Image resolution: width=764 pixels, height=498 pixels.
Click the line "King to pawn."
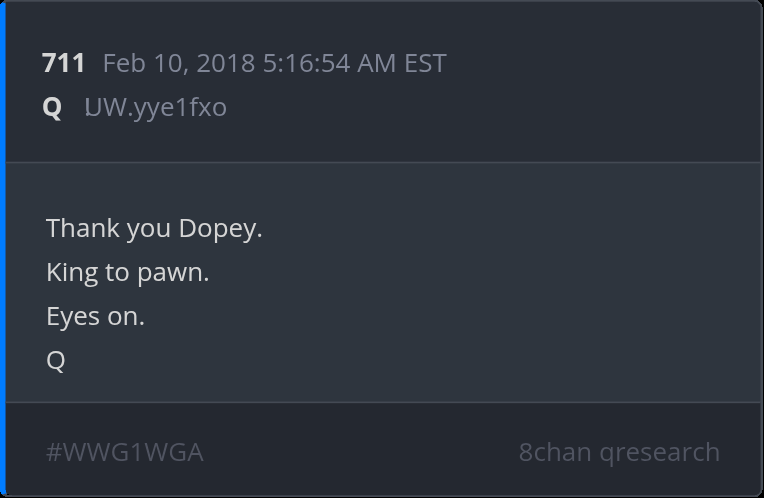click(127, 272)
